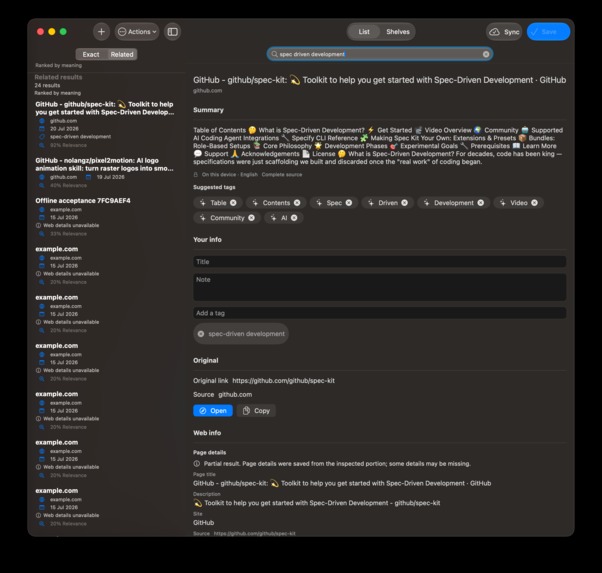Viewport: 602px width, 573px height.
Task: Clear the search field text
Action: 486,54
